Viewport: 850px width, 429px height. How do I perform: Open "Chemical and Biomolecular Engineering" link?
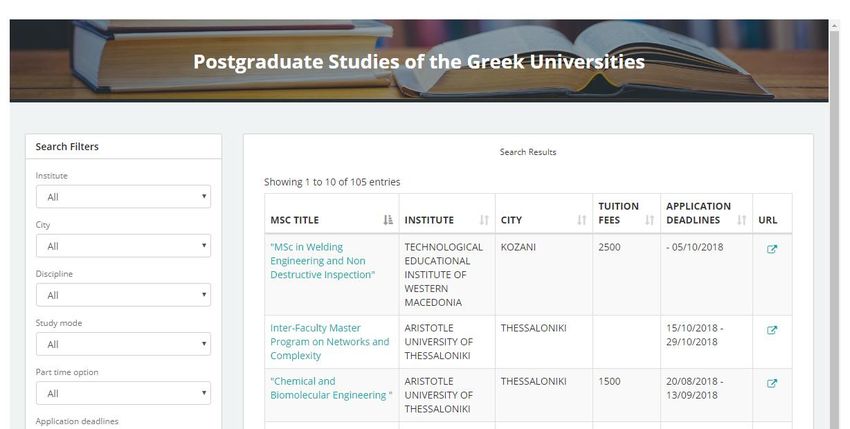point(331,388)
